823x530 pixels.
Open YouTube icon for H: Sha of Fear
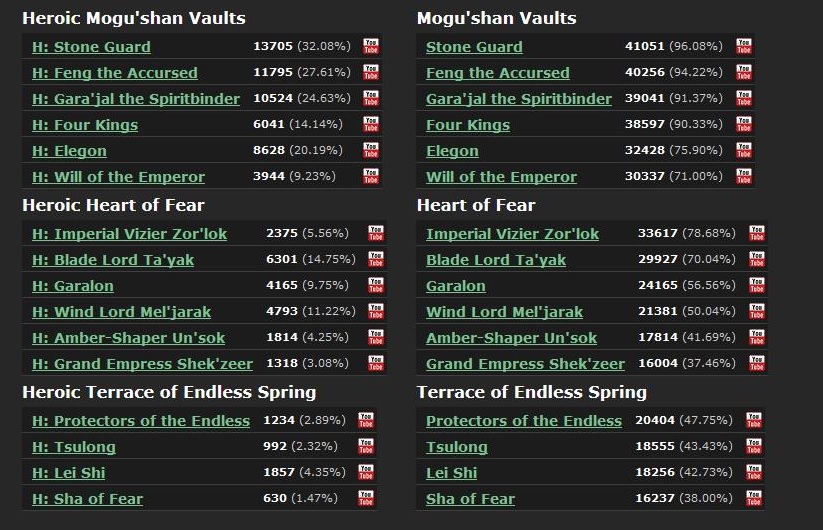coord(366,498)
